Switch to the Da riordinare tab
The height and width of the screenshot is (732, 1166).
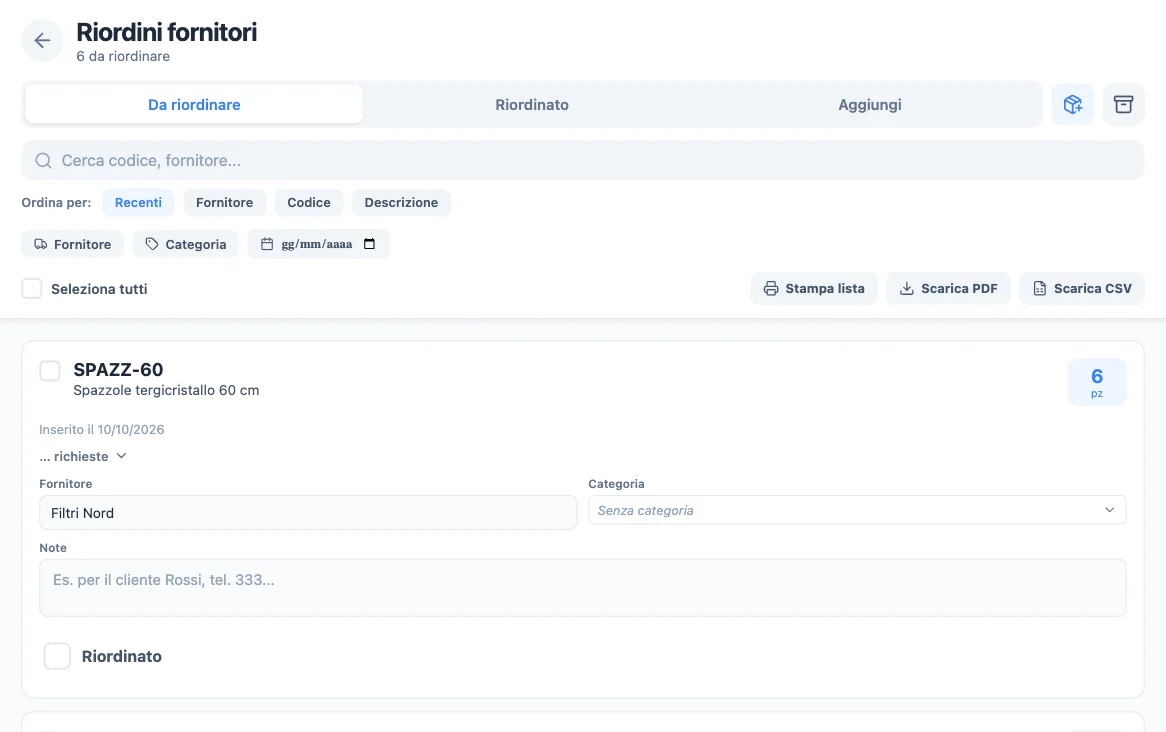194,105
